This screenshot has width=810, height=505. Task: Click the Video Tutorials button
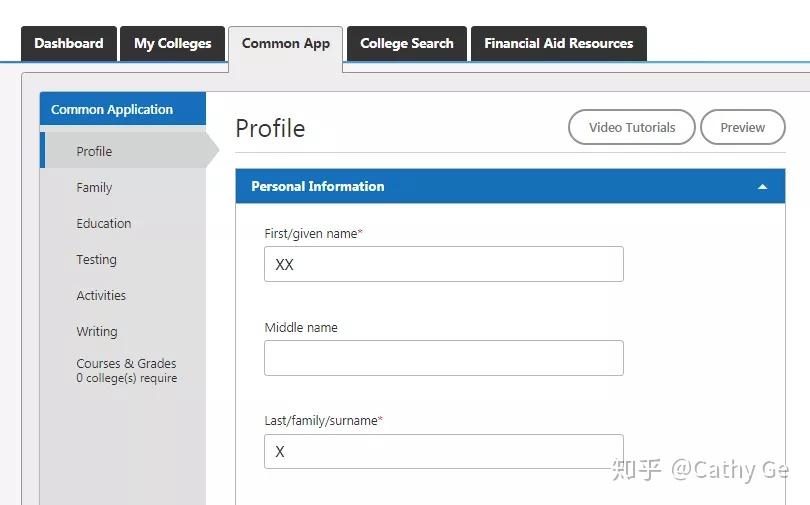pos(631,127)
